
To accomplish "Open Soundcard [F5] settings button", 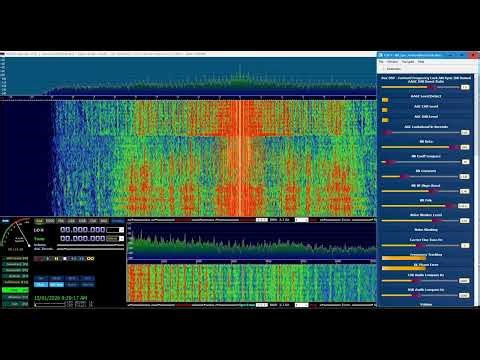I will 15,264.
